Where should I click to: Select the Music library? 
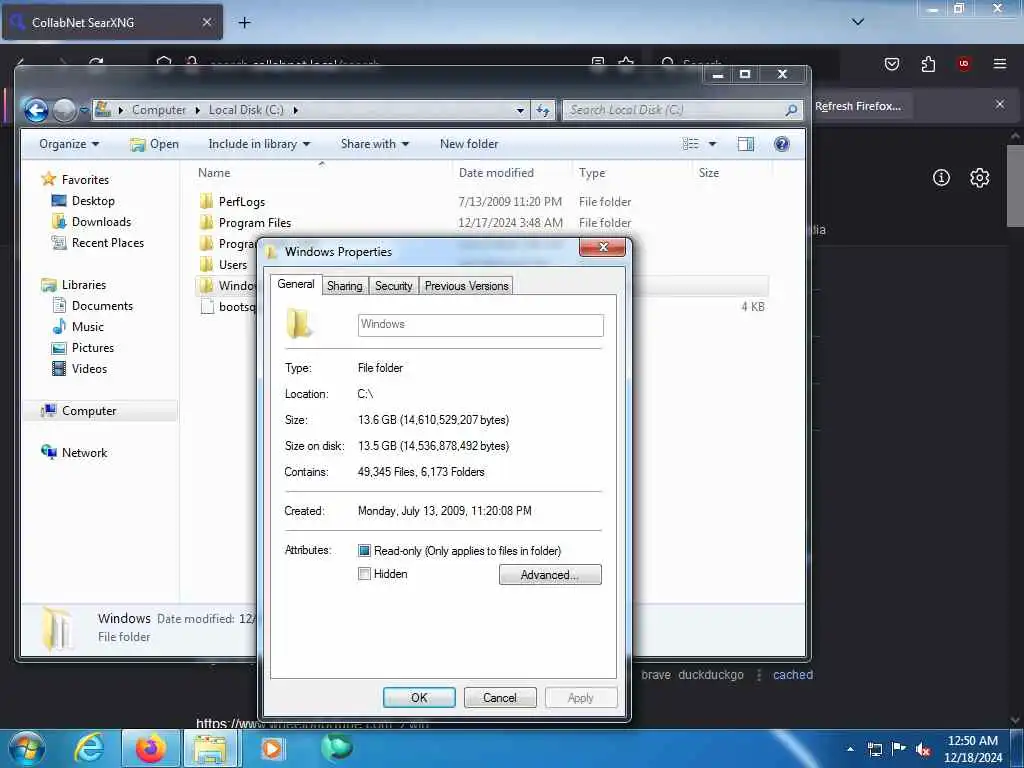pos(88,327)
